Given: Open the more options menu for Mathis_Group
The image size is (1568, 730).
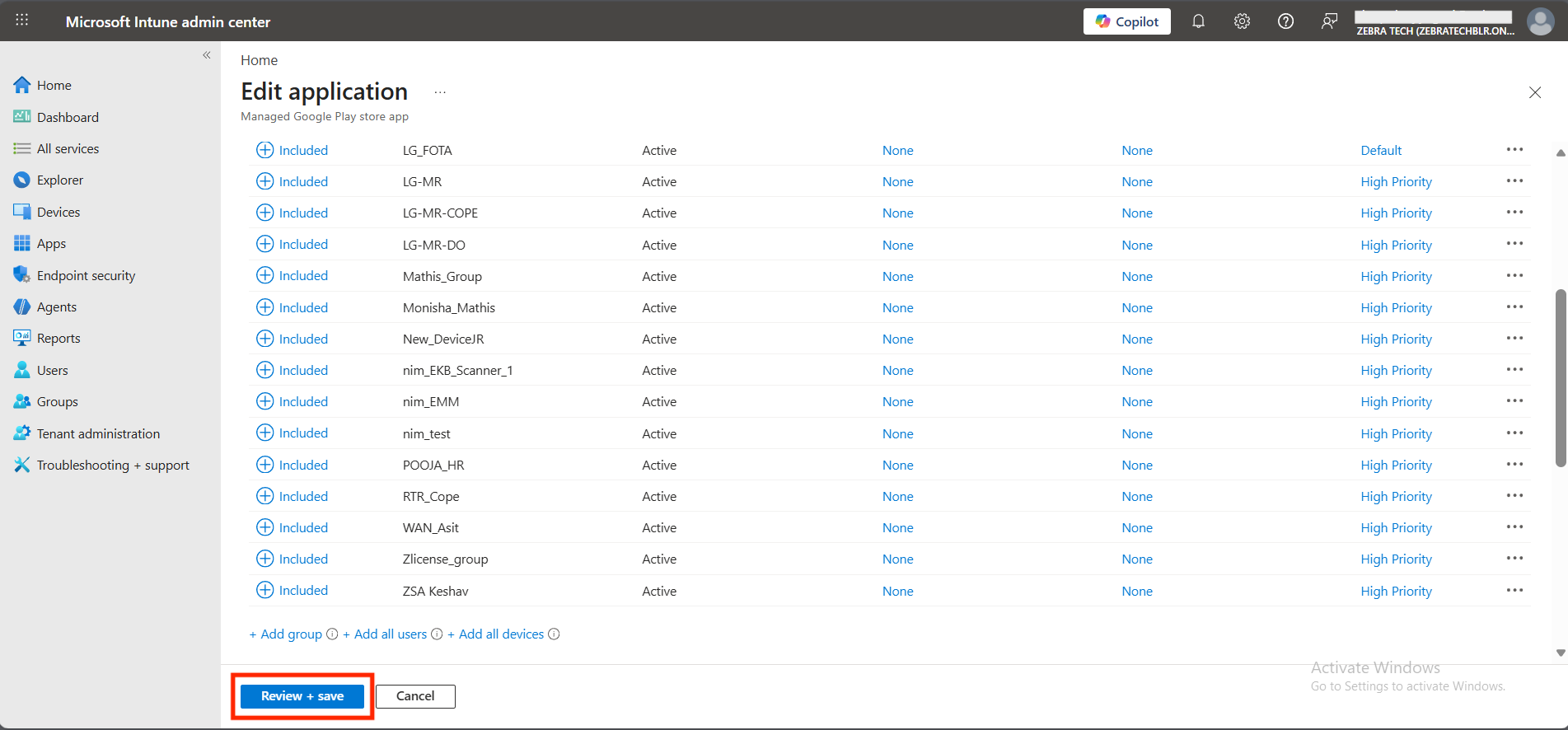Looking at the screenshot, I should tap(1514, 275).
